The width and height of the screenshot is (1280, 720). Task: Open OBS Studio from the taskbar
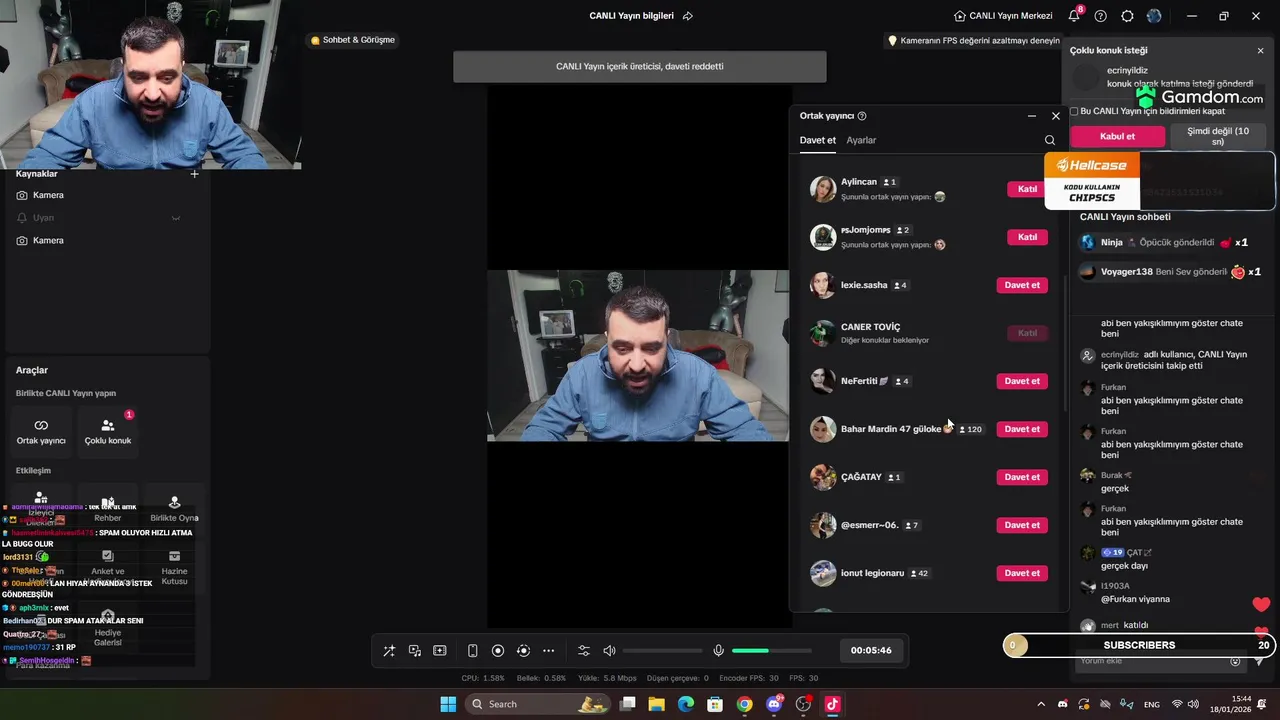point(803,704)
